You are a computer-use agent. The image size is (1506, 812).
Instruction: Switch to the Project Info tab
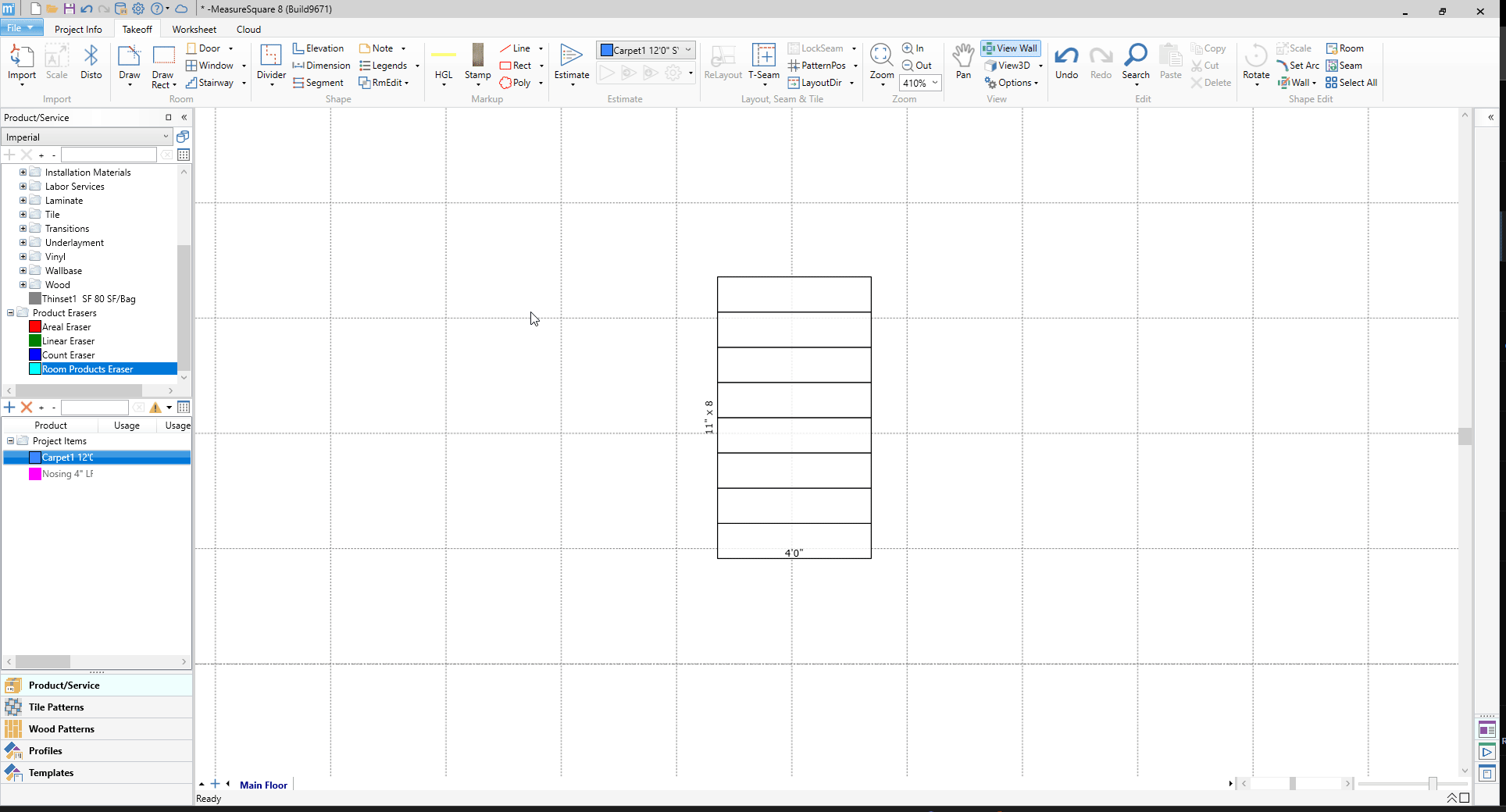[78, 30]
